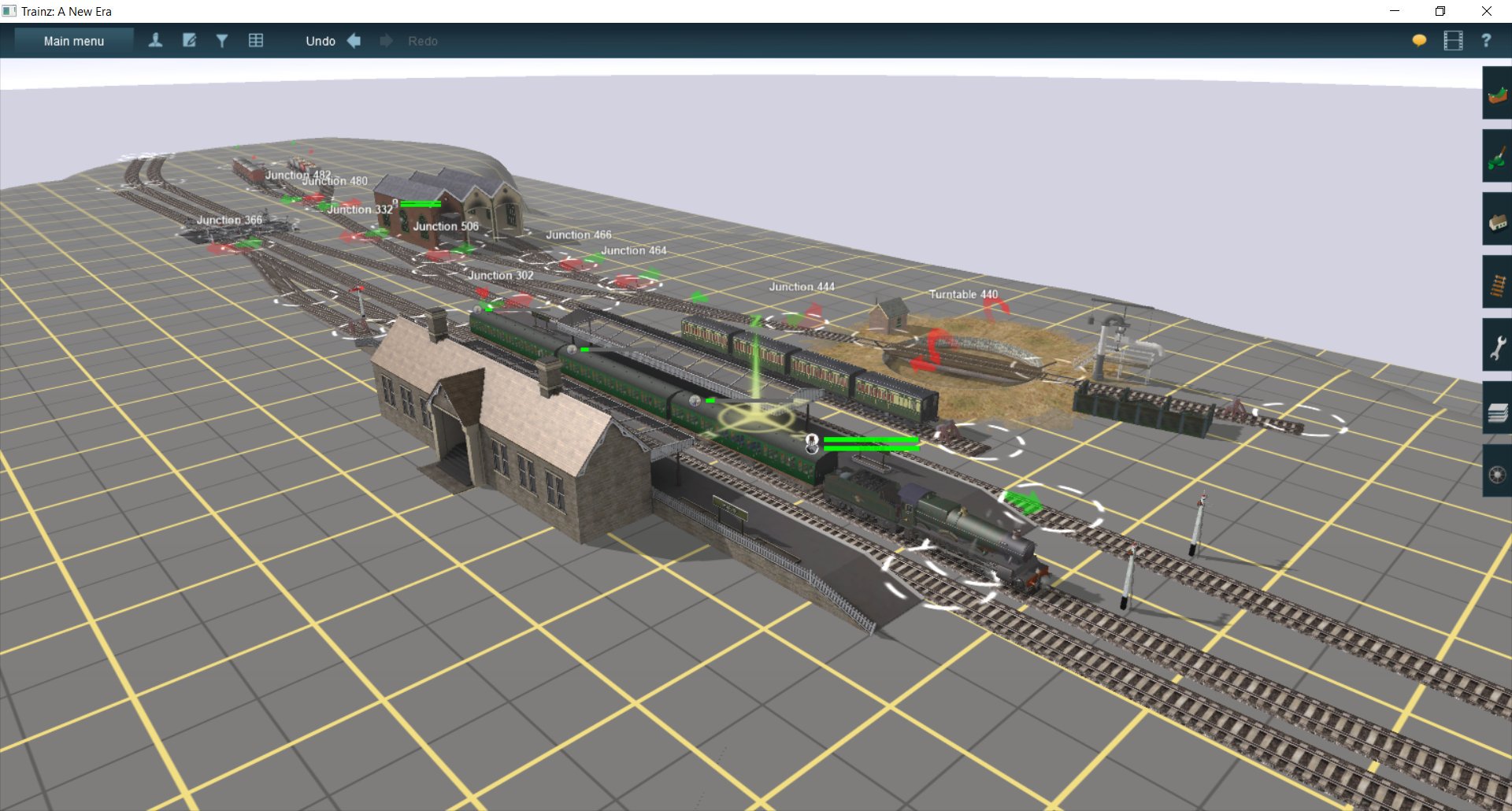Click the Undo left arrow icon
This screenshot has height=811, width=1512.
[354, 41]
